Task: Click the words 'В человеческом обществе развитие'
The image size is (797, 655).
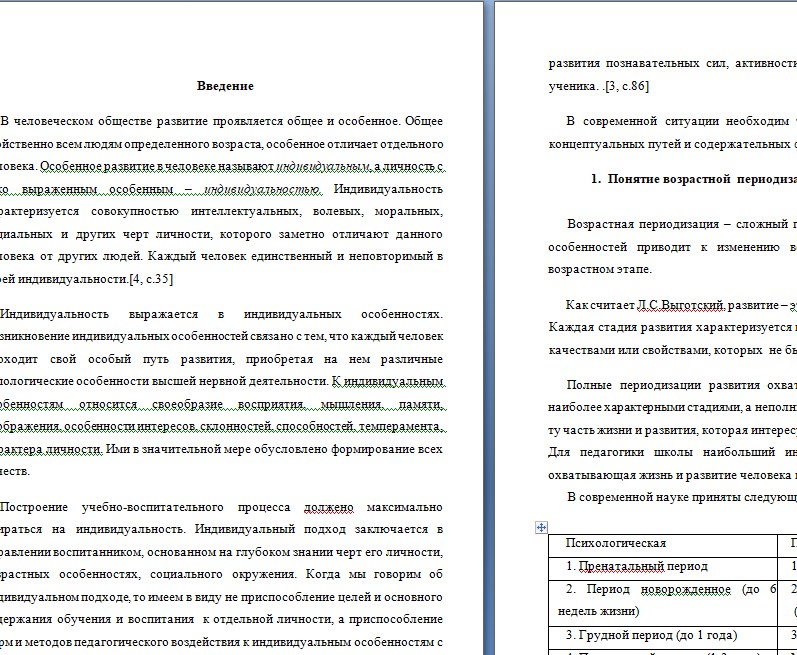Action: click(104, 121)
